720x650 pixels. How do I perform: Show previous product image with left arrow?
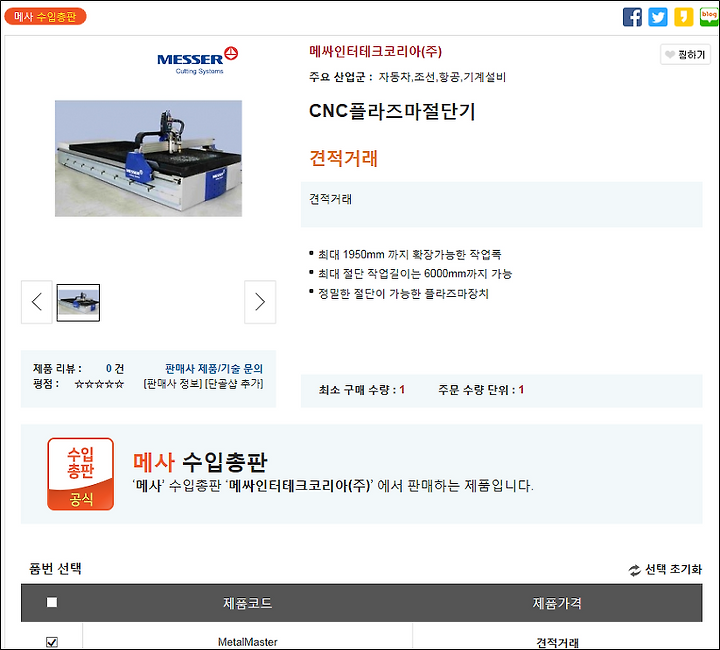(x=37, y=302)
